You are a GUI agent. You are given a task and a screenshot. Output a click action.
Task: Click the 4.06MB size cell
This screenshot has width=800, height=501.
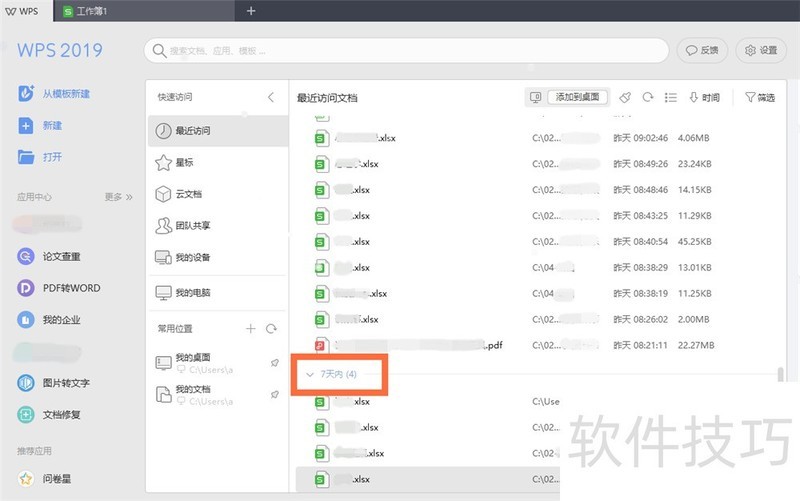click(693, 138)
